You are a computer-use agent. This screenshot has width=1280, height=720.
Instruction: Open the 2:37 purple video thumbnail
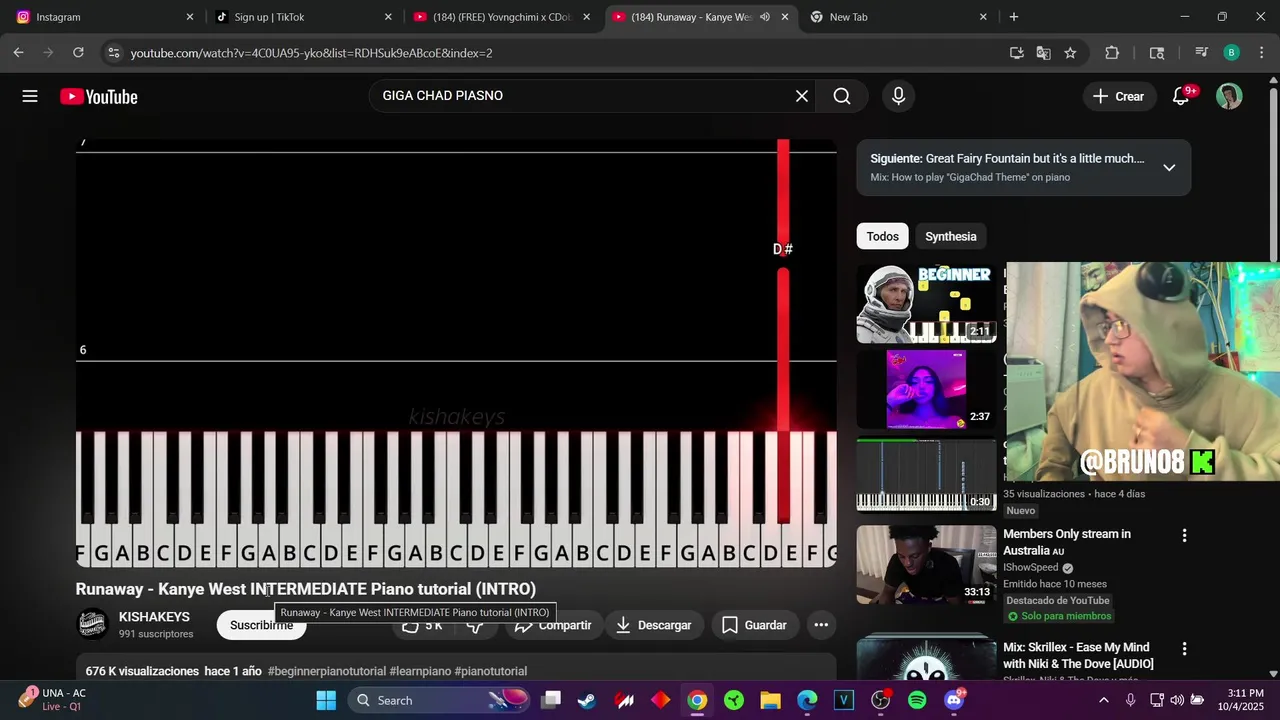(926, 389)
